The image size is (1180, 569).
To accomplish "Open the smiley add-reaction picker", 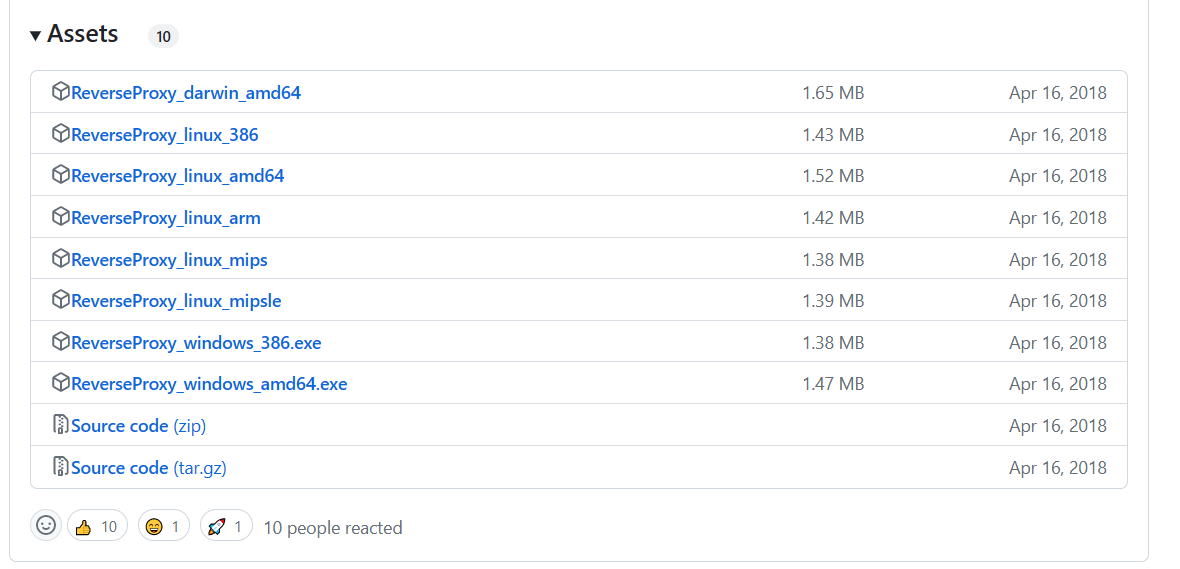I will pos(46,526).
